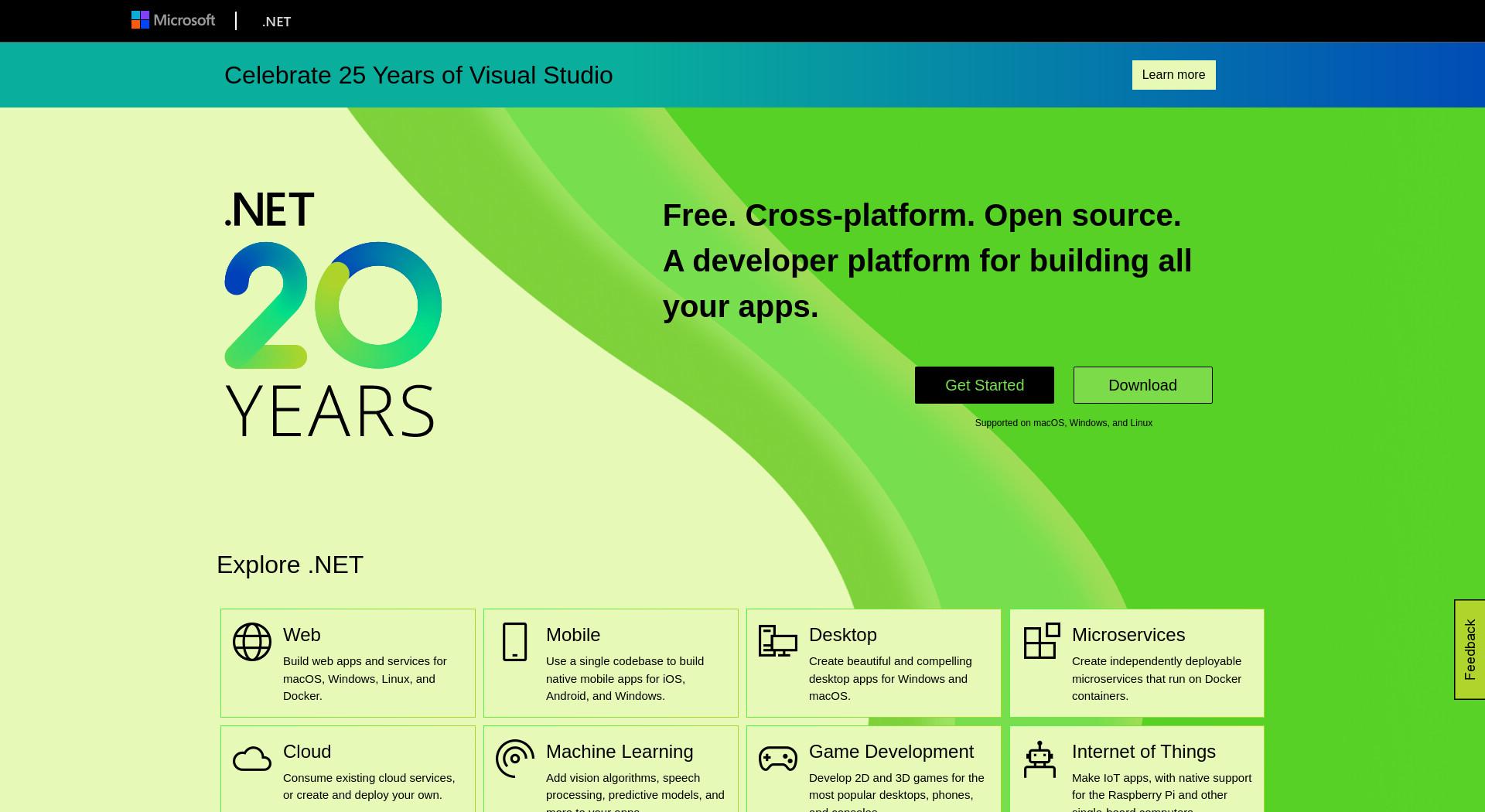Click 'Use a single codebase' description
The width and height of the screenshot is (1485, 812).
(625, 678)
